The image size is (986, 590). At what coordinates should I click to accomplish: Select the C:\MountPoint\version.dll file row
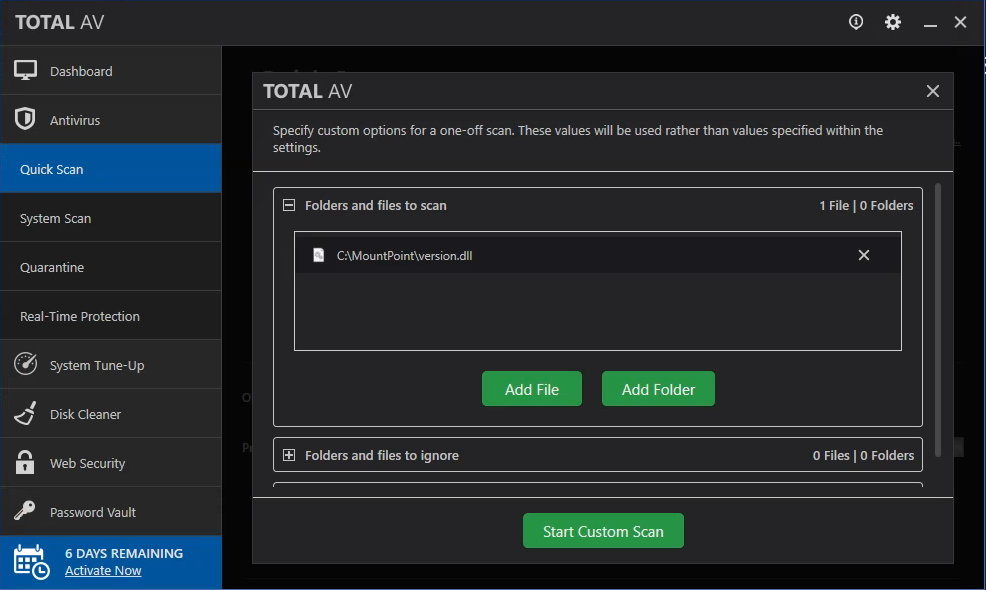coord(597,255)
